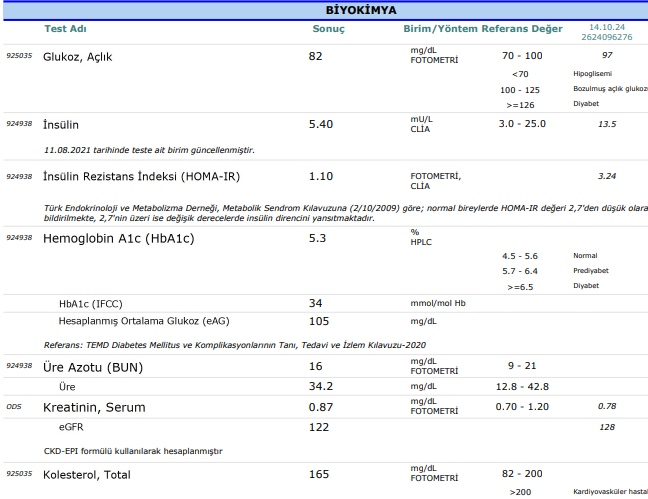Select Kolesterol, Total test name
The height and width of the screenshot is (499, 648).
(87, 475)
